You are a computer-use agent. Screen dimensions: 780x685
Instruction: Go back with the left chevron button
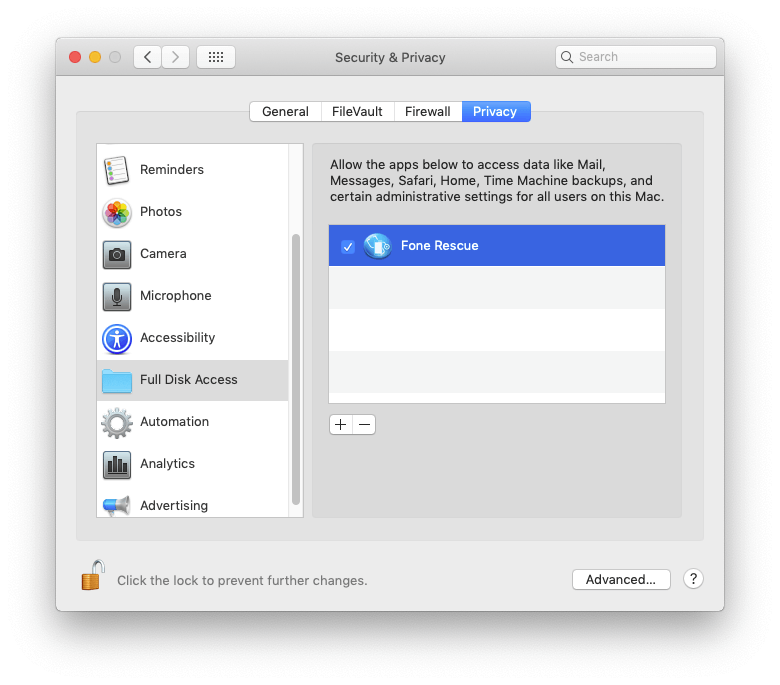click(x=147, y=57)
